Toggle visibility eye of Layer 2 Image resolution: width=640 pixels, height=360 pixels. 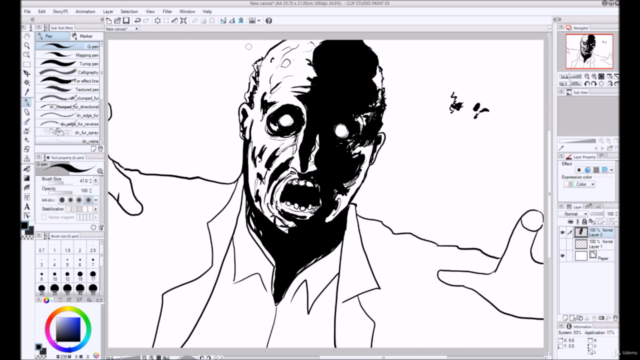coord(562,233)
